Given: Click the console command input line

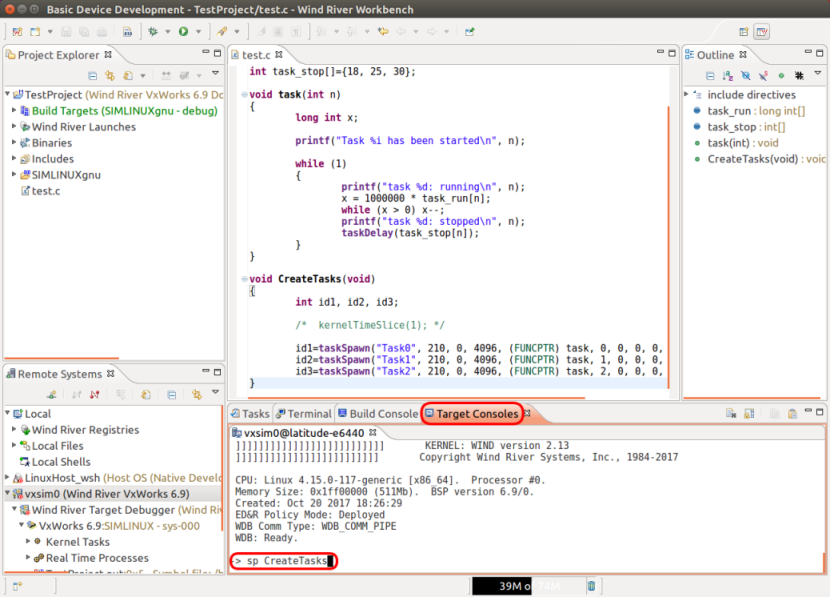Looking at the screenshot, I should point(284,560).
